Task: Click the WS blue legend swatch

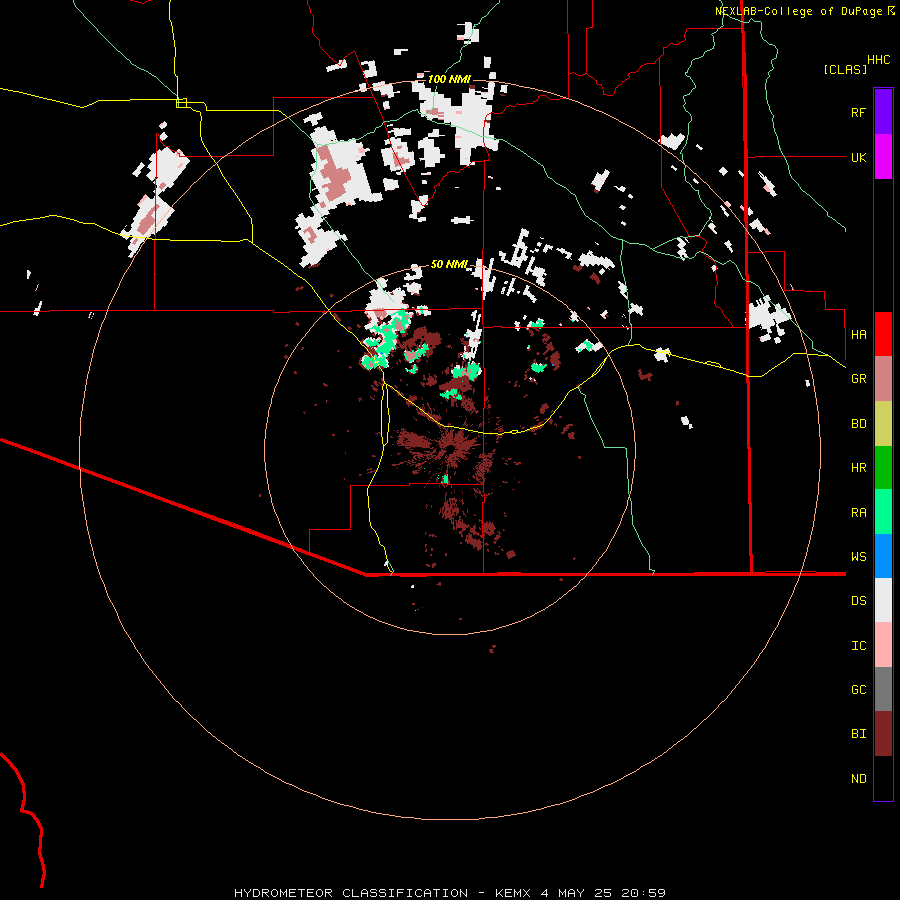Action: click(883, 556)
